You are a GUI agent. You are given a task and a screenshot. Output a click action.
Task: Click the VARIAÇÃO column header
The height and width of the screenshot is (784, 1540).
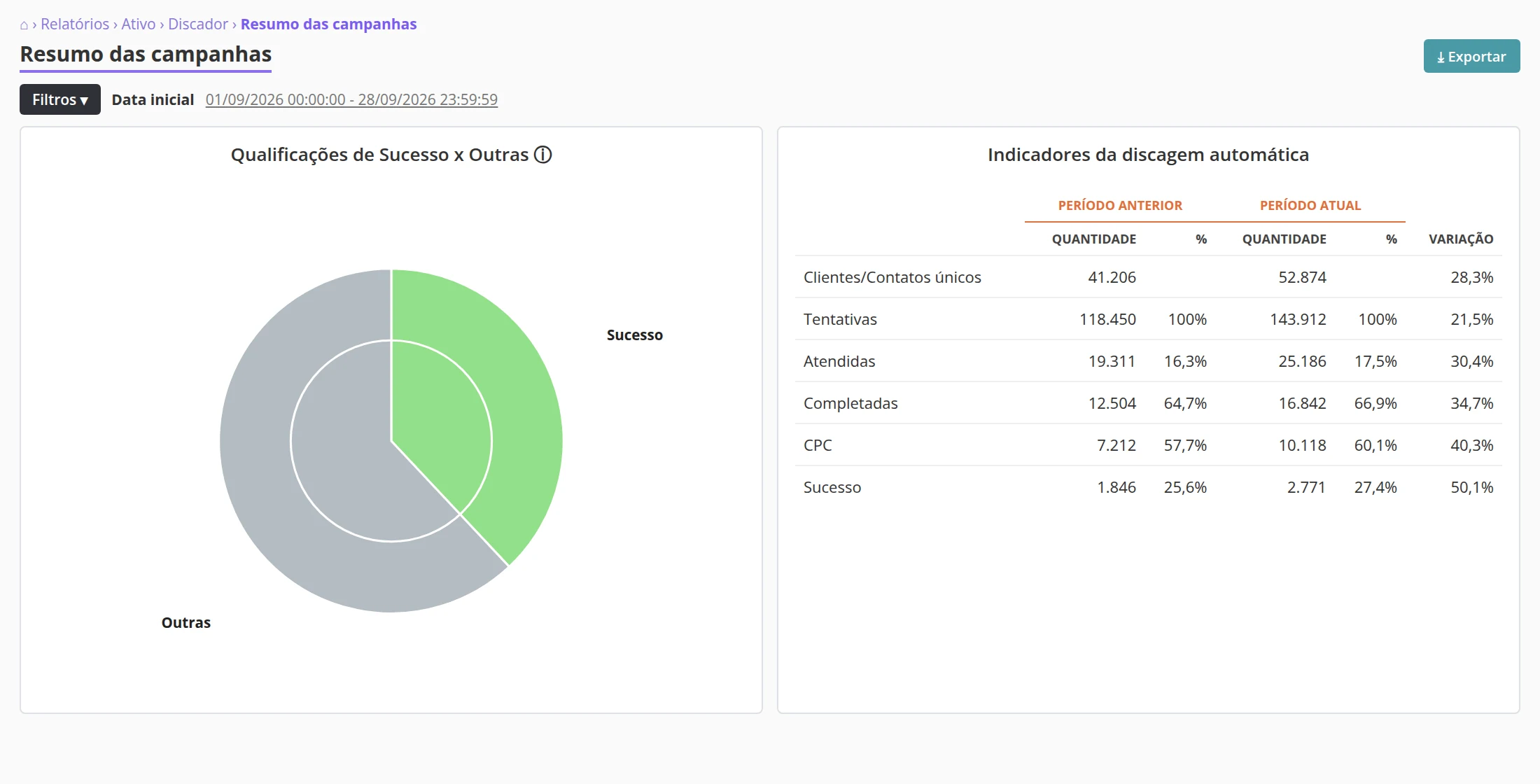pos(1461,239)
